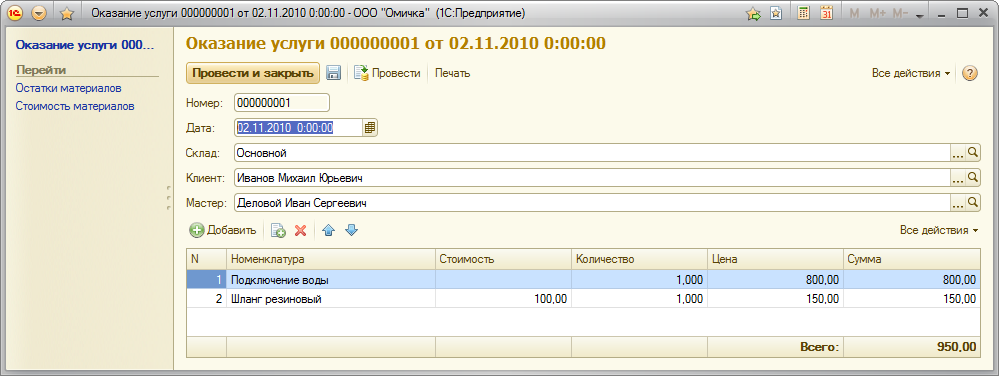Click the Дата input field
Image resolution: width=999 pixels, height=376 pixels.
(x=298, y=127)
